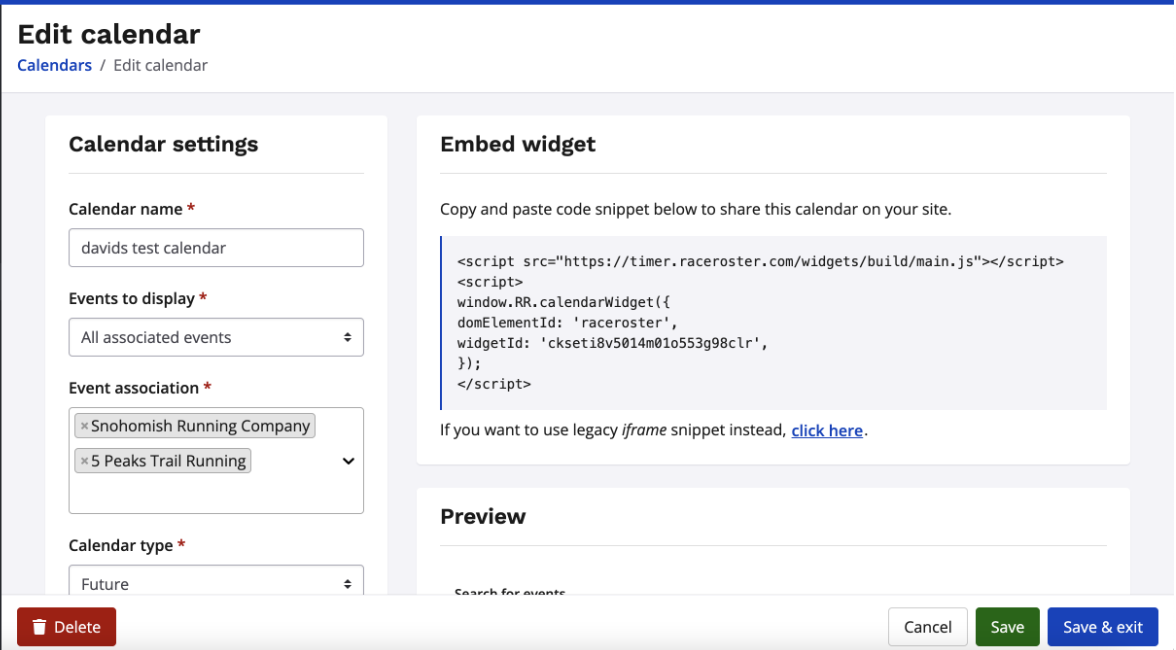1176x650 pixels.
Task: Select the 5 Peaks Trail Running tag label
Action: click(168, 462)
